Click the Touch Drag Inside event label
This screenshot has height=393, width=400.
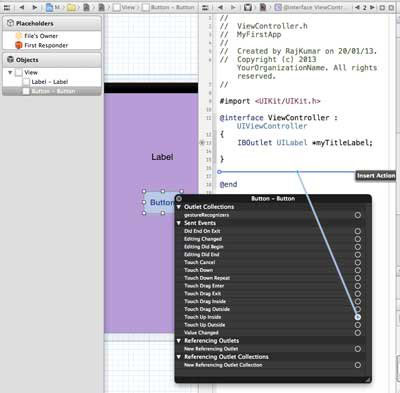pos(205,301)
